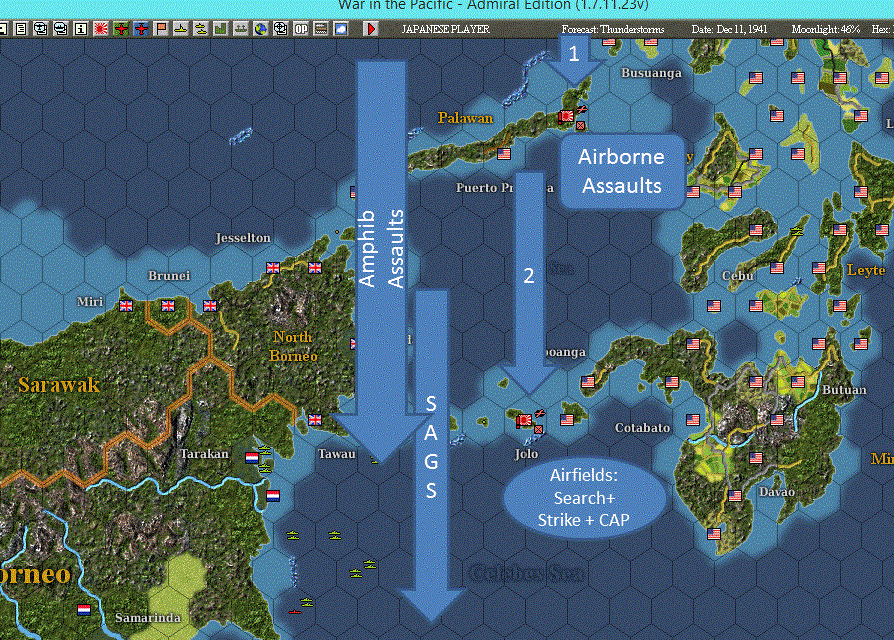Image resolution: width=894 pixels, height=640 pixels.
Task: Open the information 'i' toolbar icon
Action: click(x=80, y=28)
